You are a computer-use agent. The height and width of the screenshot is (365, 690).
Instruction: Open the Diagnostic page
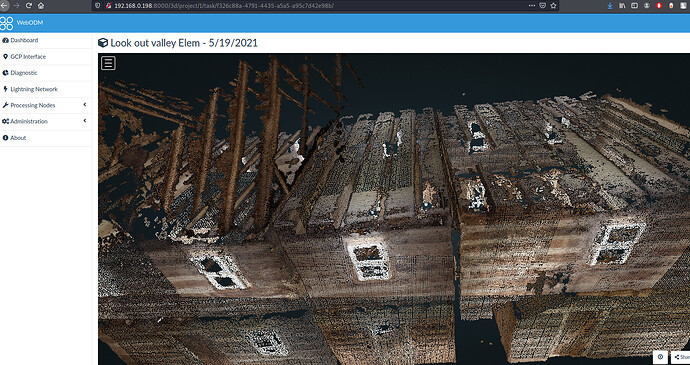(x=24, y=73)
